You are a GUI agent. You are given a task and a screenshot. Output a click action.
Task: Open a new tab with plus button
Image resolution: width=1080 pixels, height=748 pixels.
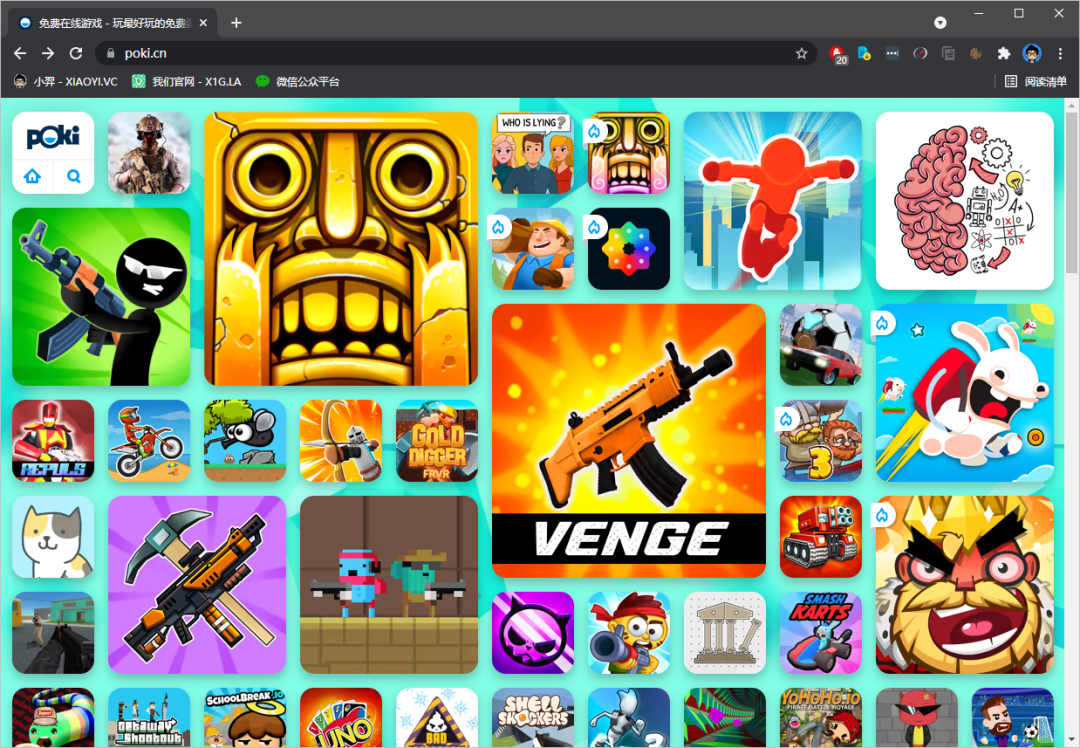click(236, 23)
